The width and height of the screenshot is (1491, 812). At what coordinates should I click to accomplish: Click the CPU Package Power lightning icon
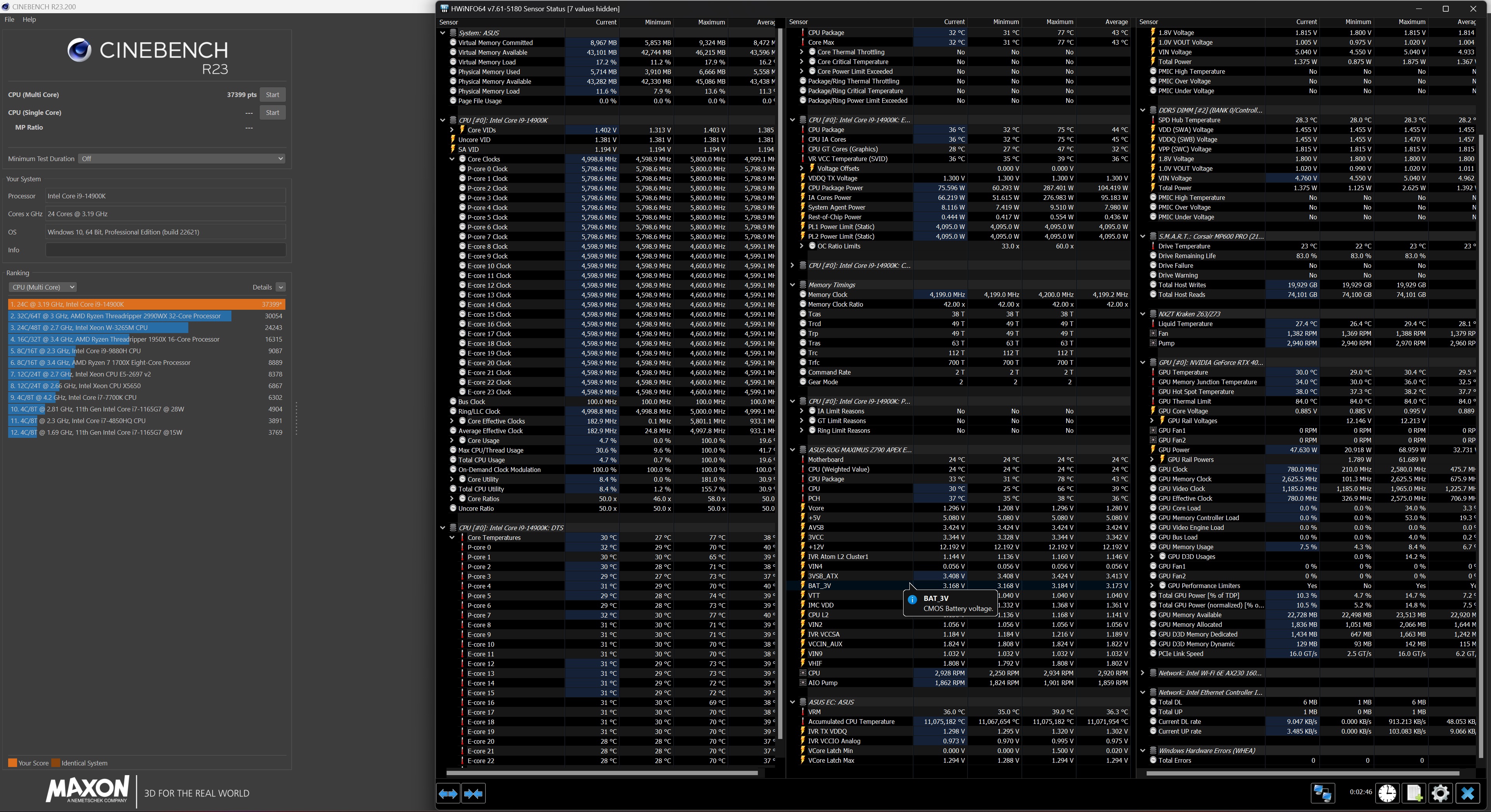[803, 187]
